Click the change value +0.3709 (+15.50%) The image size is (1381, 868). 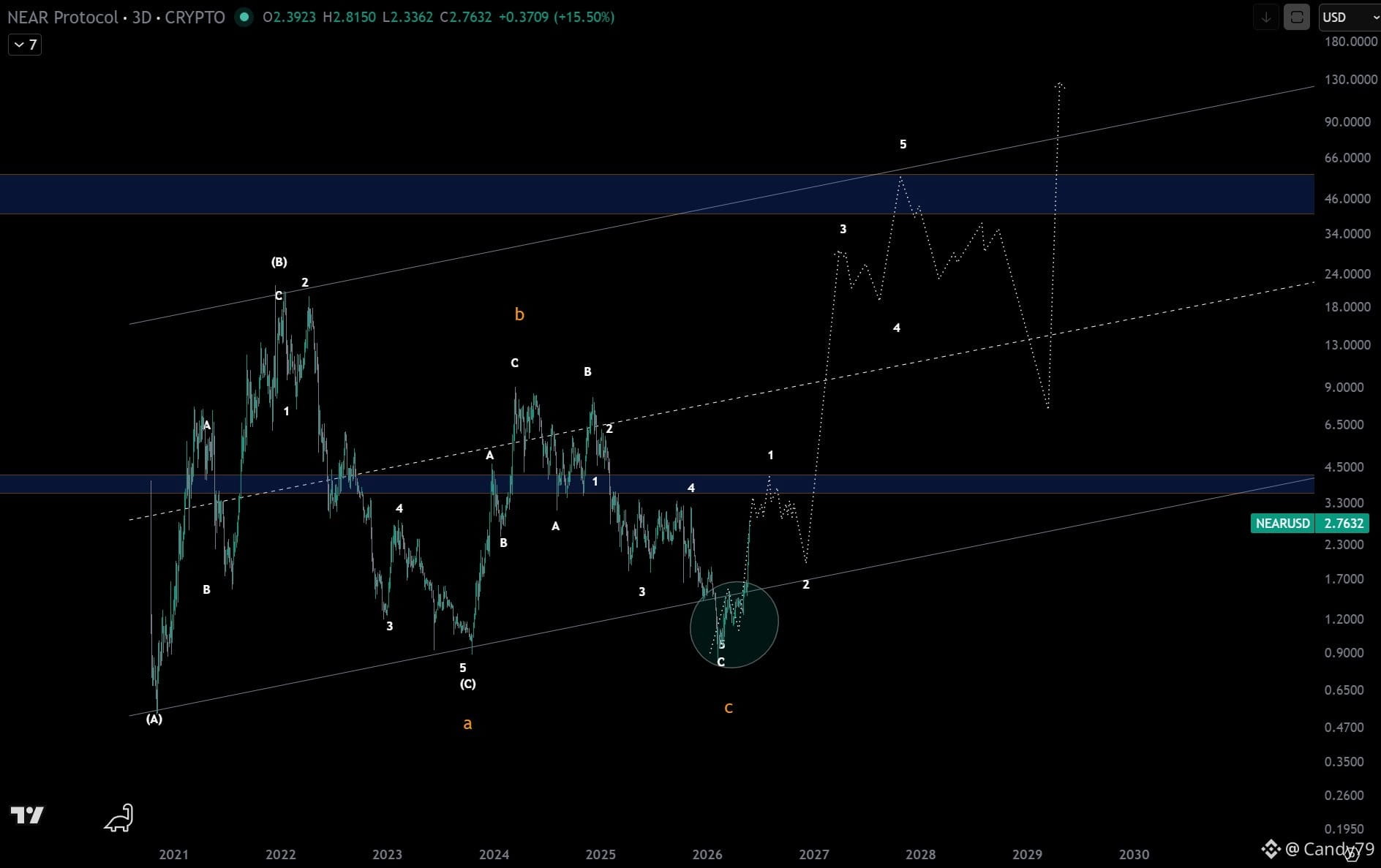[556, 17]
